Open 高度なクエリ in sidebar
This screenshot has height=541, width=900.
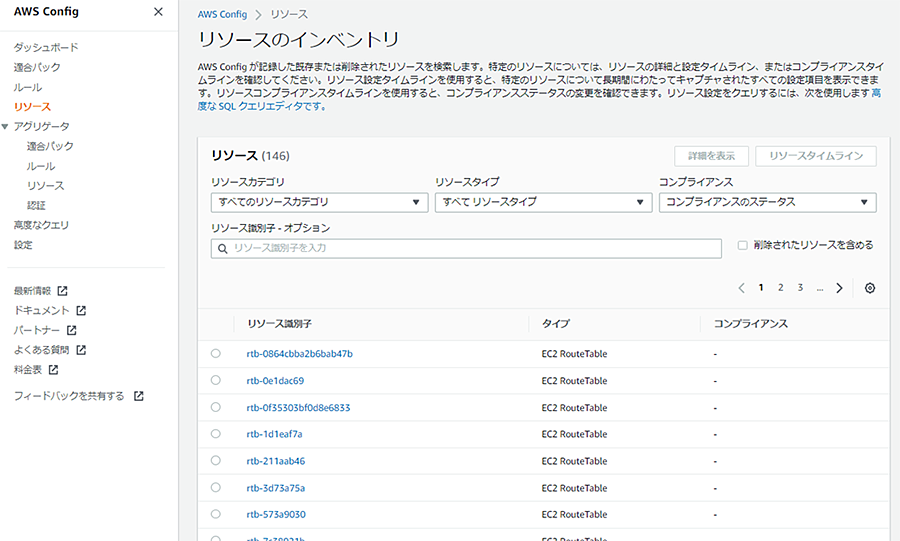(41, 225)
